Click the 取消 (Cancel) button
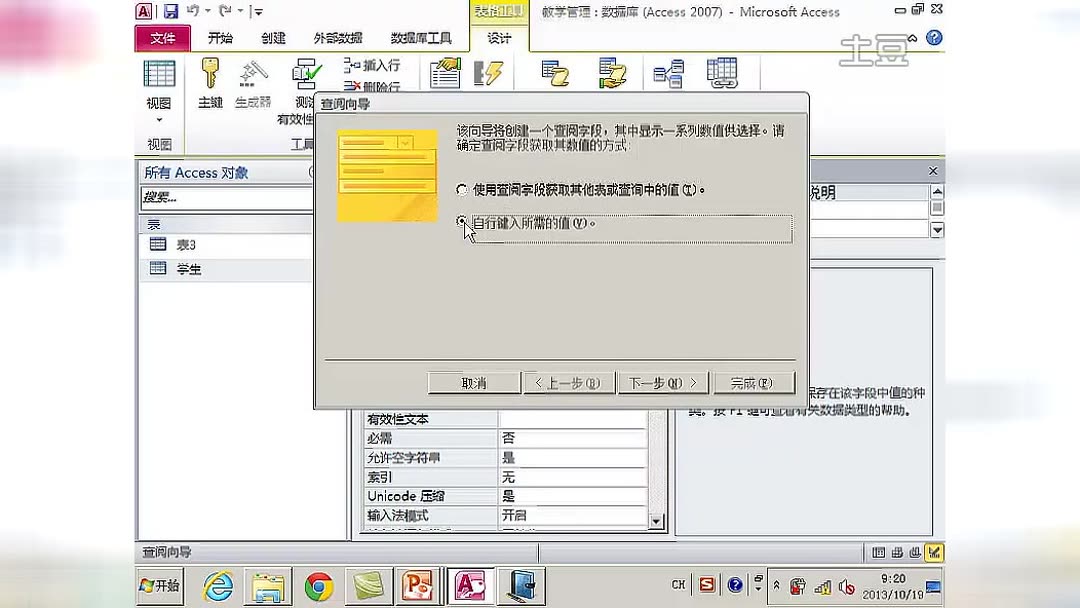Screen dimensions: 1080x608 (x=473, y=382)
